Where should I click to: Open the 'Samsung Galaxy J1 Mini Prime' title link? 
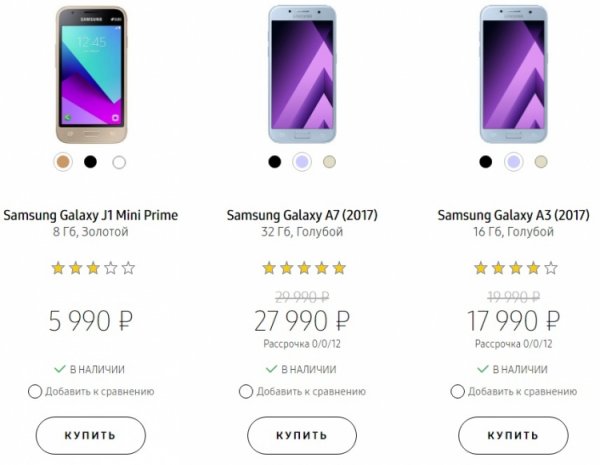click(90, 215)
